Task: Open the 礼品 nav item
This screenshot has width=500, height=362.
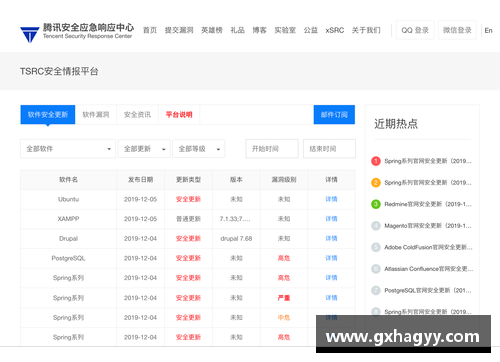Action: (238, 30)
